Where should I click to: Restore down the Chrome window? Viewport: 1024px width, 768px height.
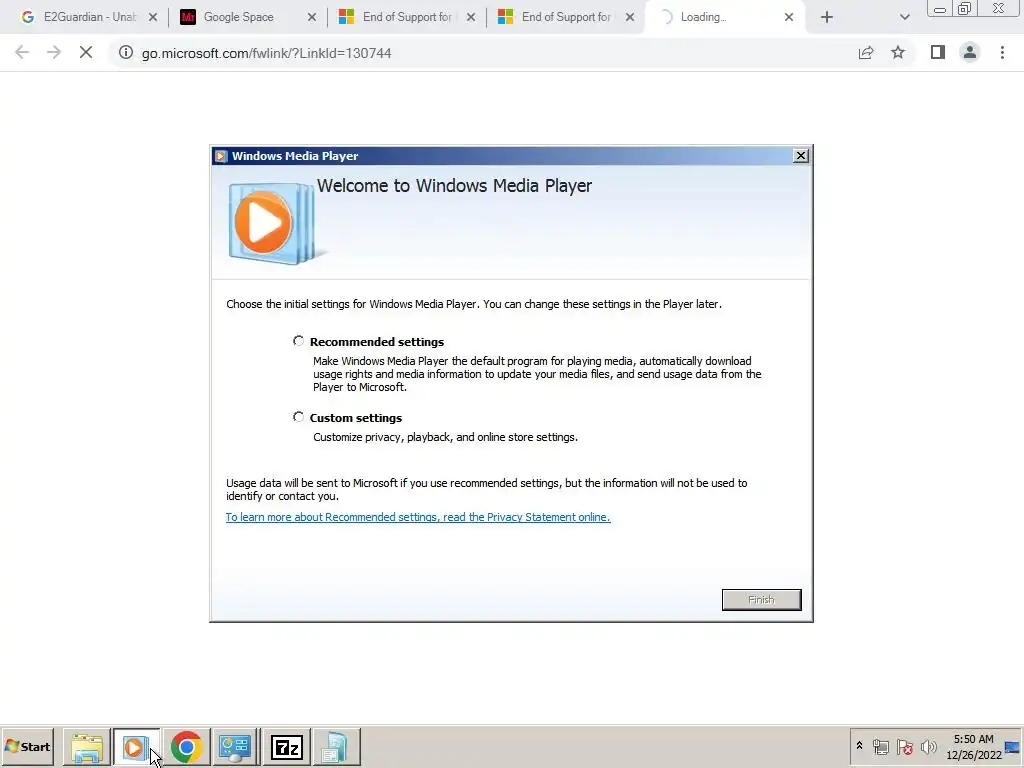(964, 8)
